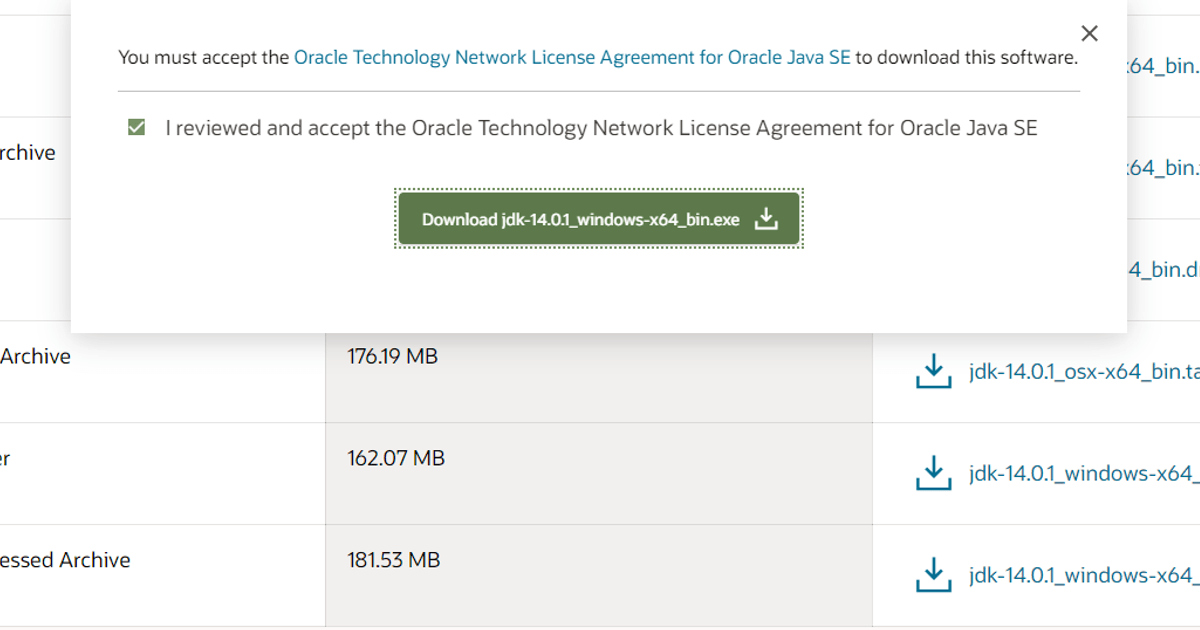Close the license agreement dialog
The image size is (1200, 630).
pyautogui.click(x=1090, y=34)
